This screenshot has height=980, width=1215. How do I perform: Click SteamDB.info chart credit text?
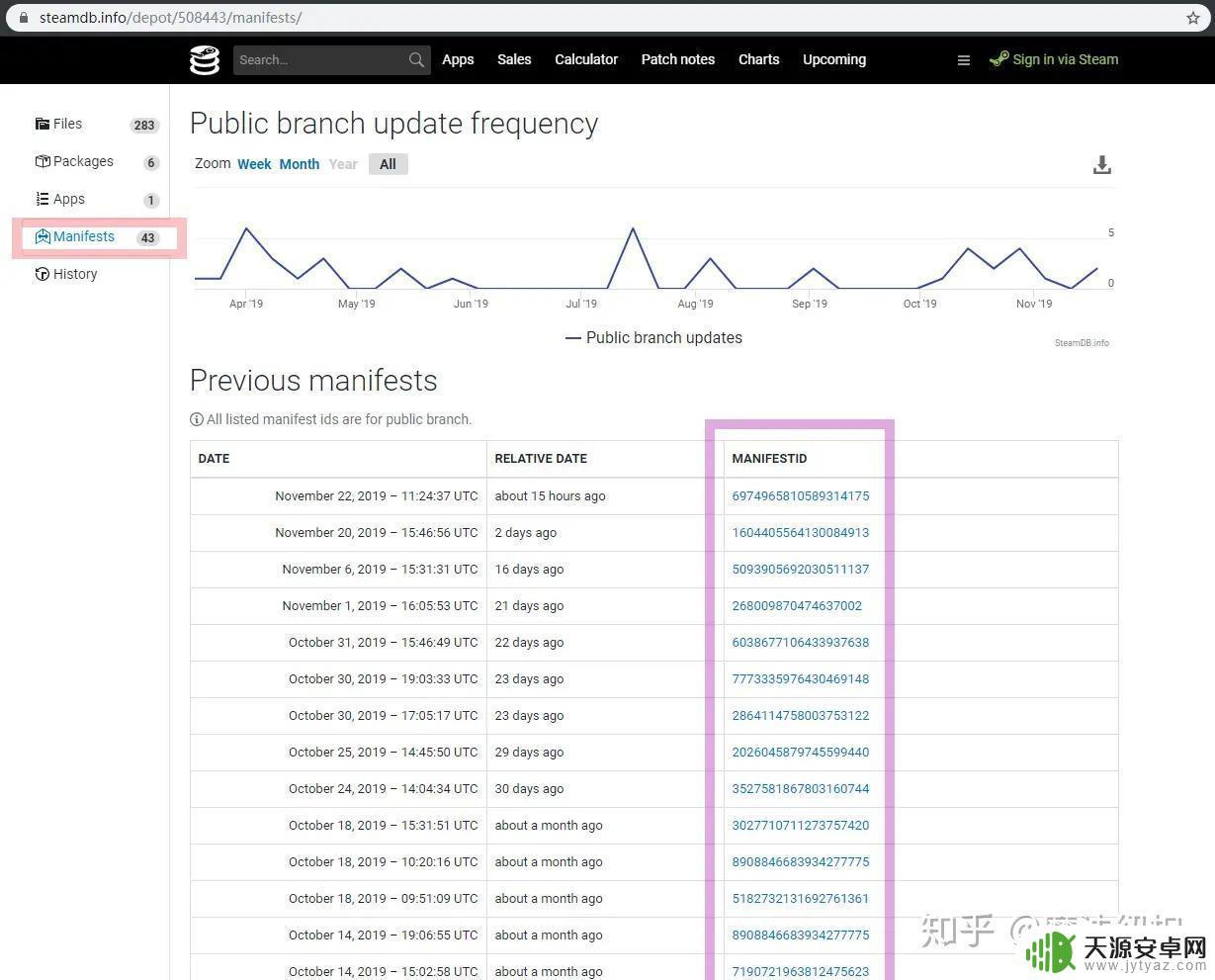pyautogui.click(x=1082, y=343)
